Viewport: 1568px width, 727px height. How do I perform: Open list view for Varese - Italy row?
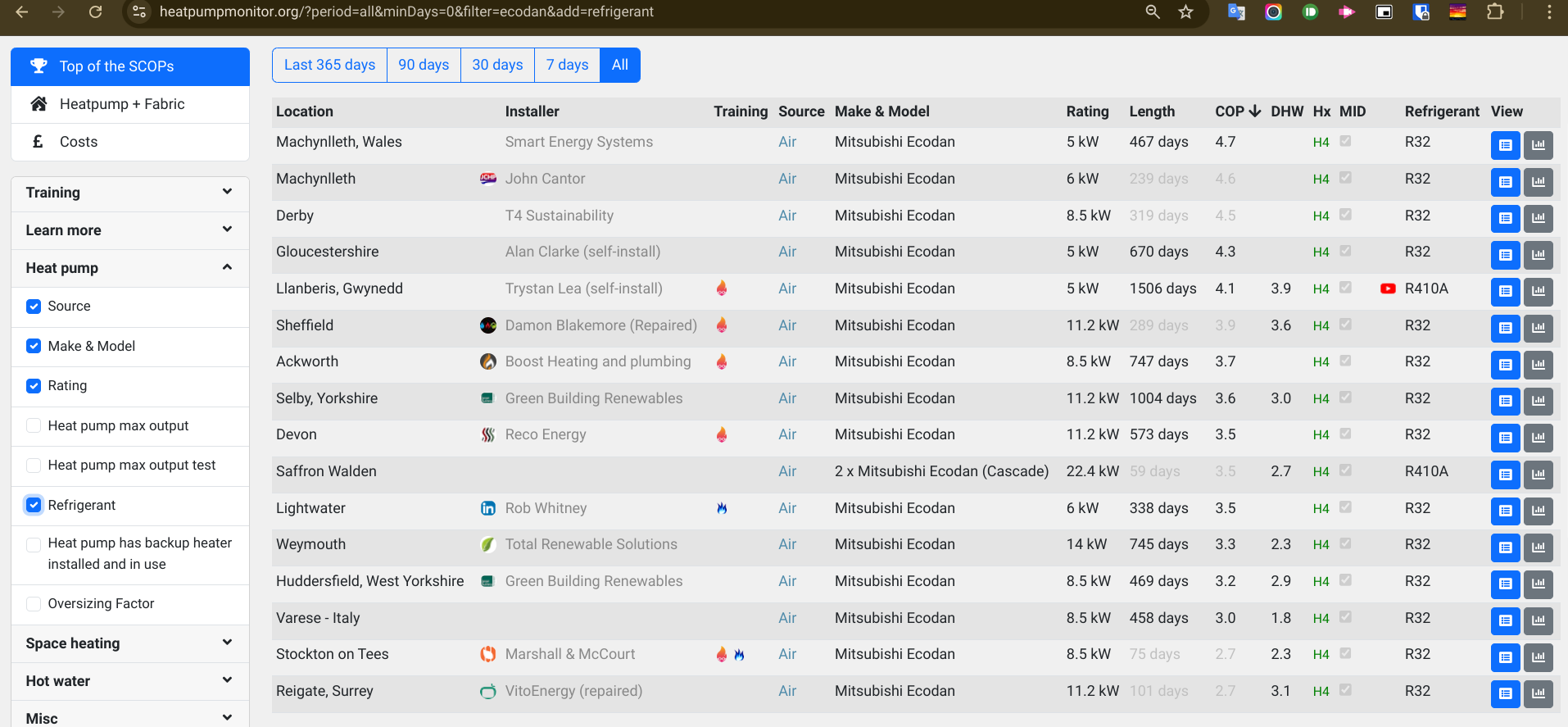click(1505, 621)
